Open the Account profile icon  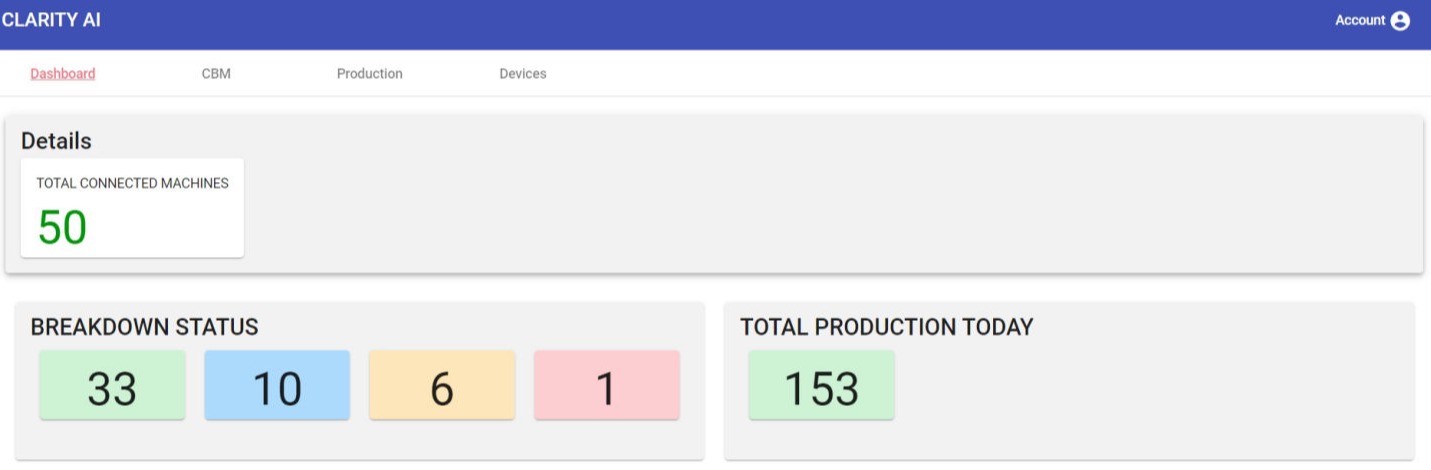(x=1400, y=21)
